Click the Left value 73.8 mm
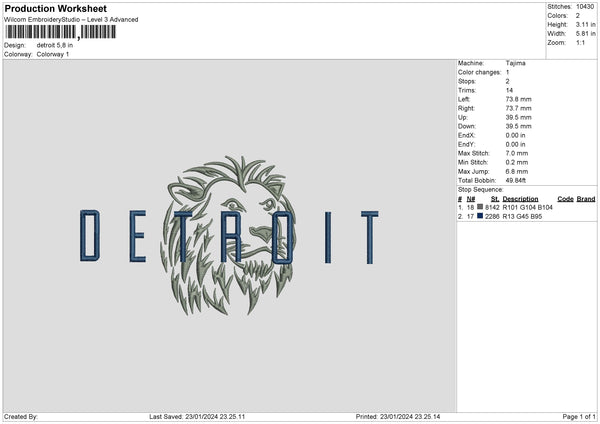The width and height of the screenshot is (600, 424). (518, 99)
